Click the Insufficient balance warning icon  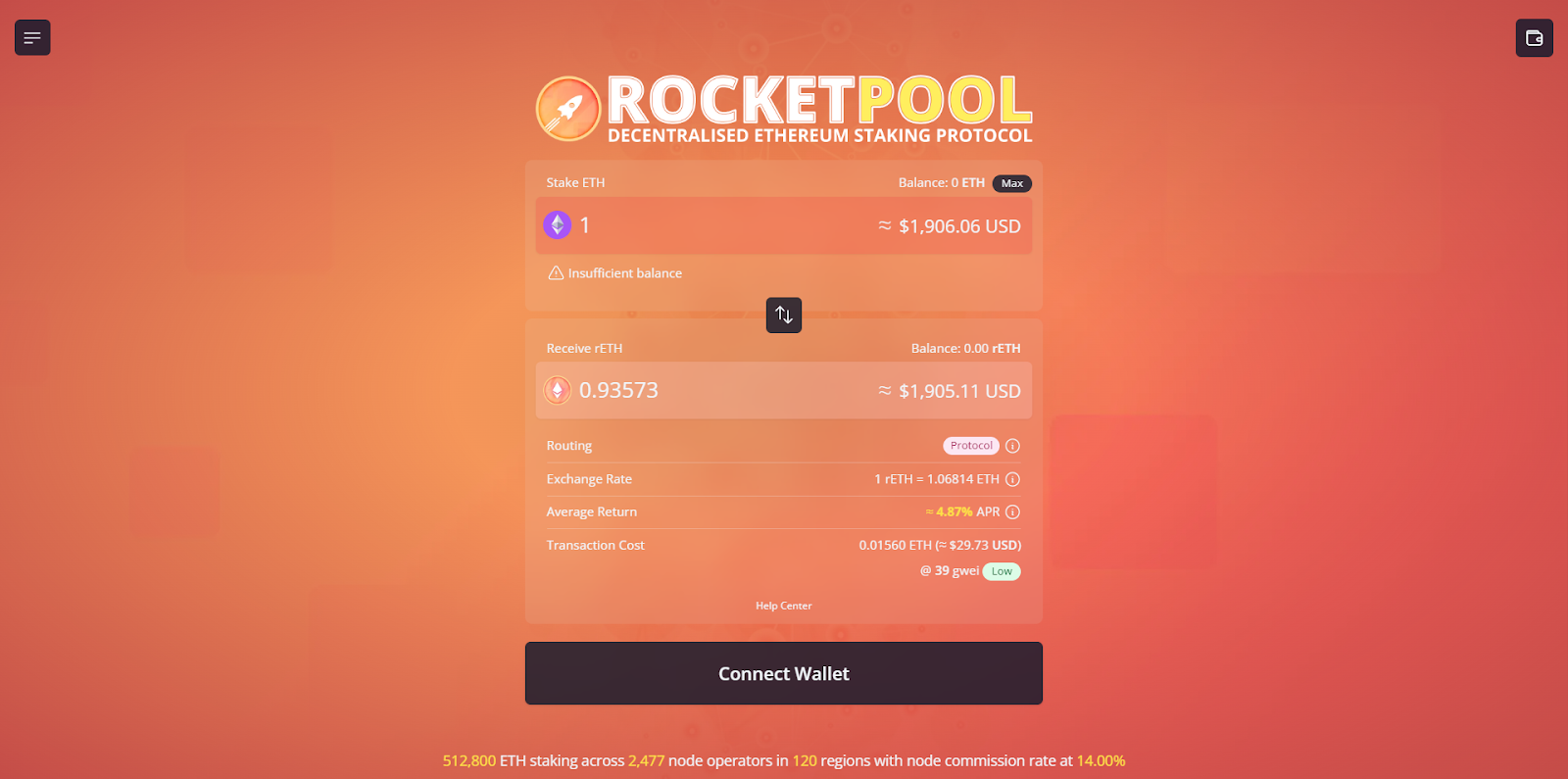point(556,273)
